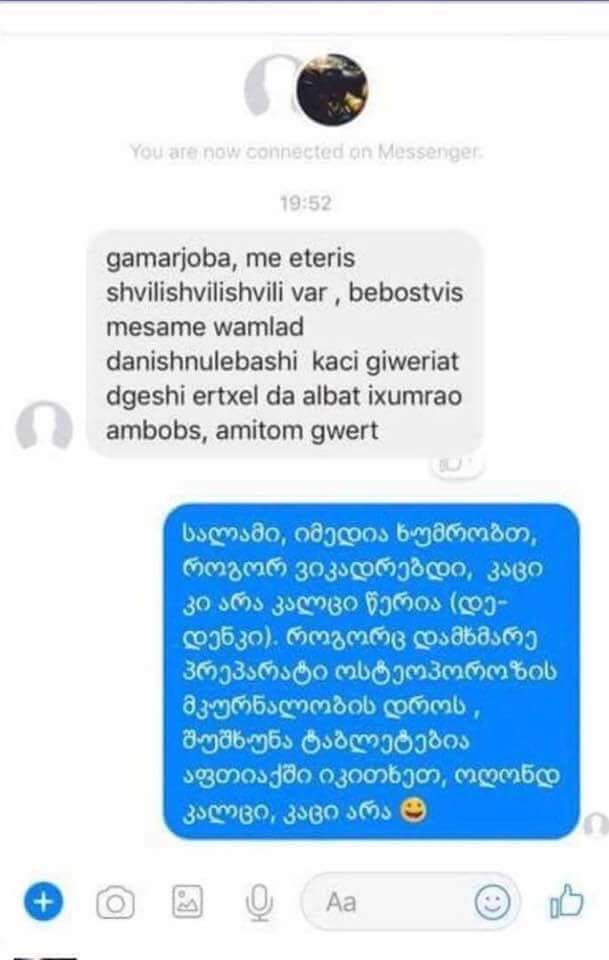The height and width of the screenshot is (960, 609).
Task: Select the gray incoming message bubble
Action: pyautogui.click(x=286, y=344)
